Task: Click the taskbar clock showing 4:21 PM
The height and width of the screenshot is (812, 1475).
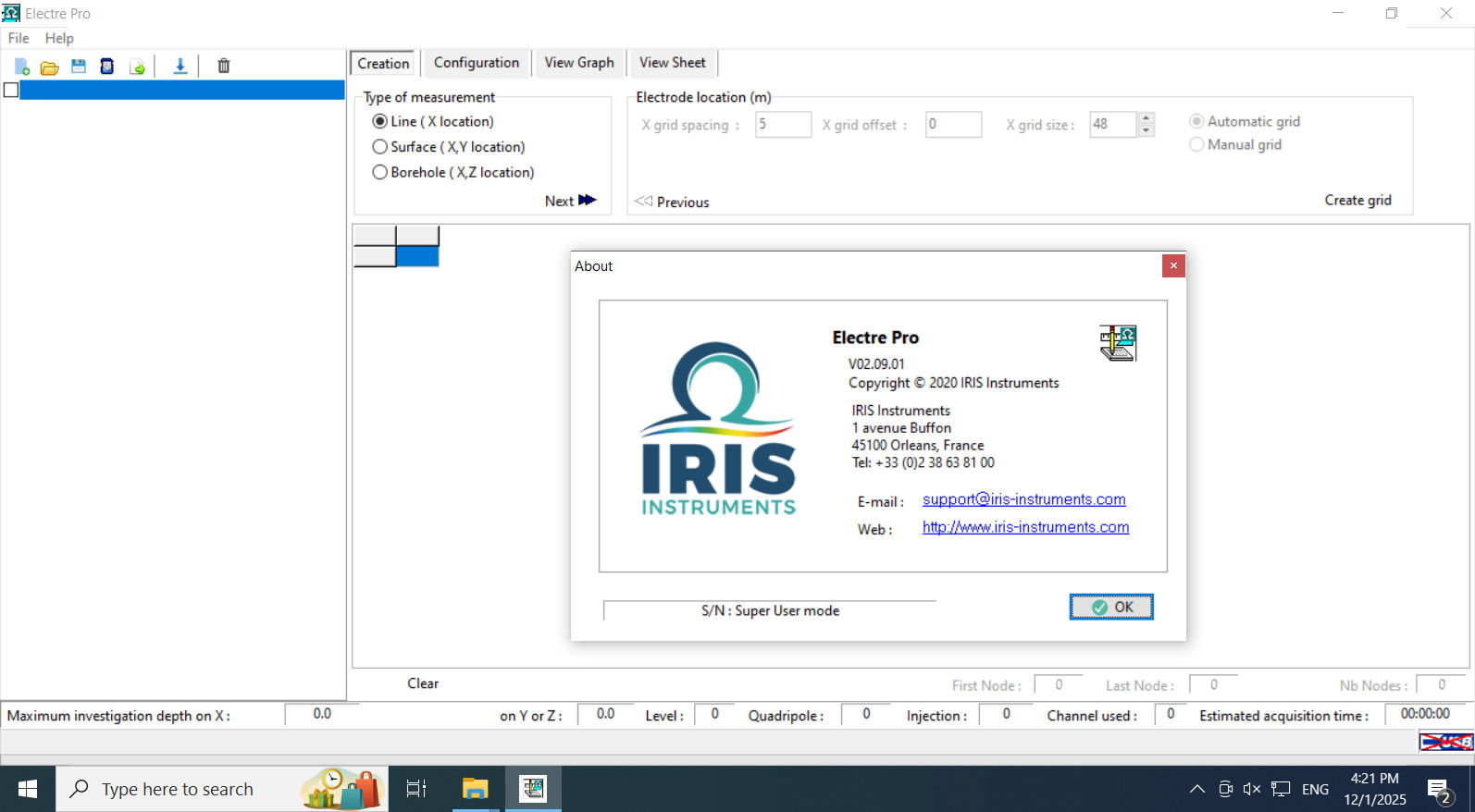Action: tap(1375, 789)
